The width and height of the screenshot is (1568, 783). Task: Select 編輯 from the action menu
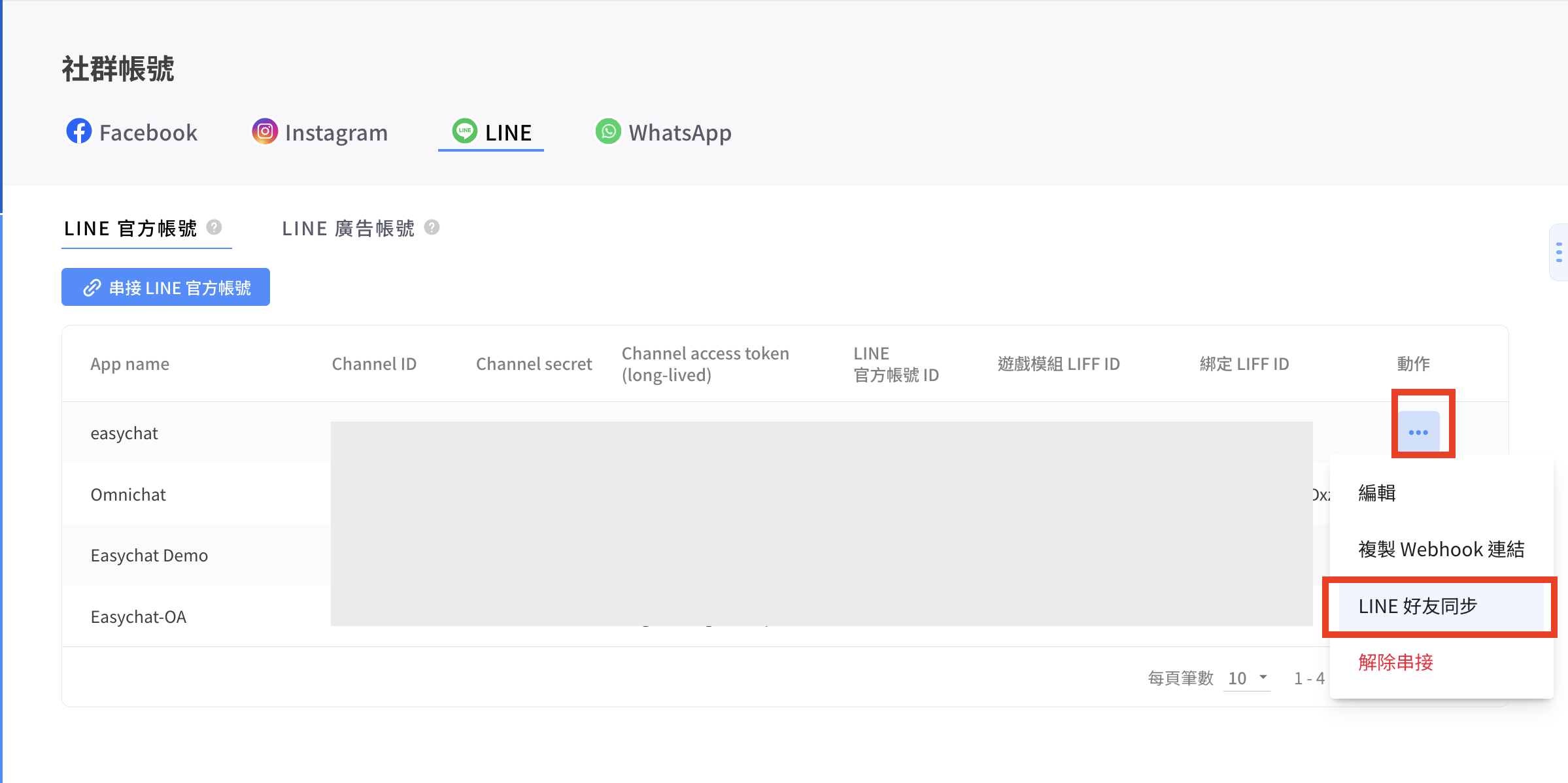pos(1377,493)
